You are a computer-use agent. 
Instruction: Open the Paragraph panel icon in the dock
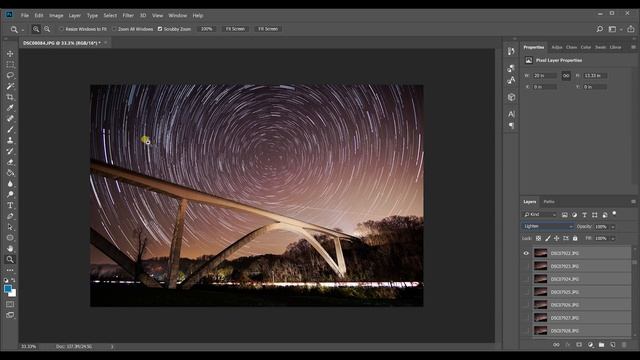pyautogui.click(x=511, y=126)
